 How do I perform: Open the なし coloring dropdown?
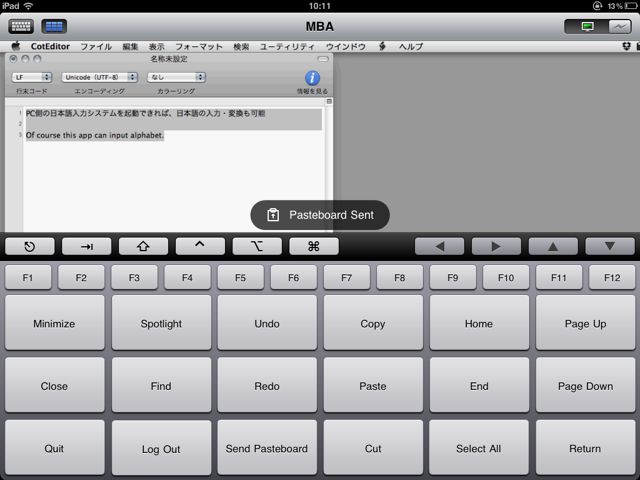pyautogui.click(x=176, y=77)
